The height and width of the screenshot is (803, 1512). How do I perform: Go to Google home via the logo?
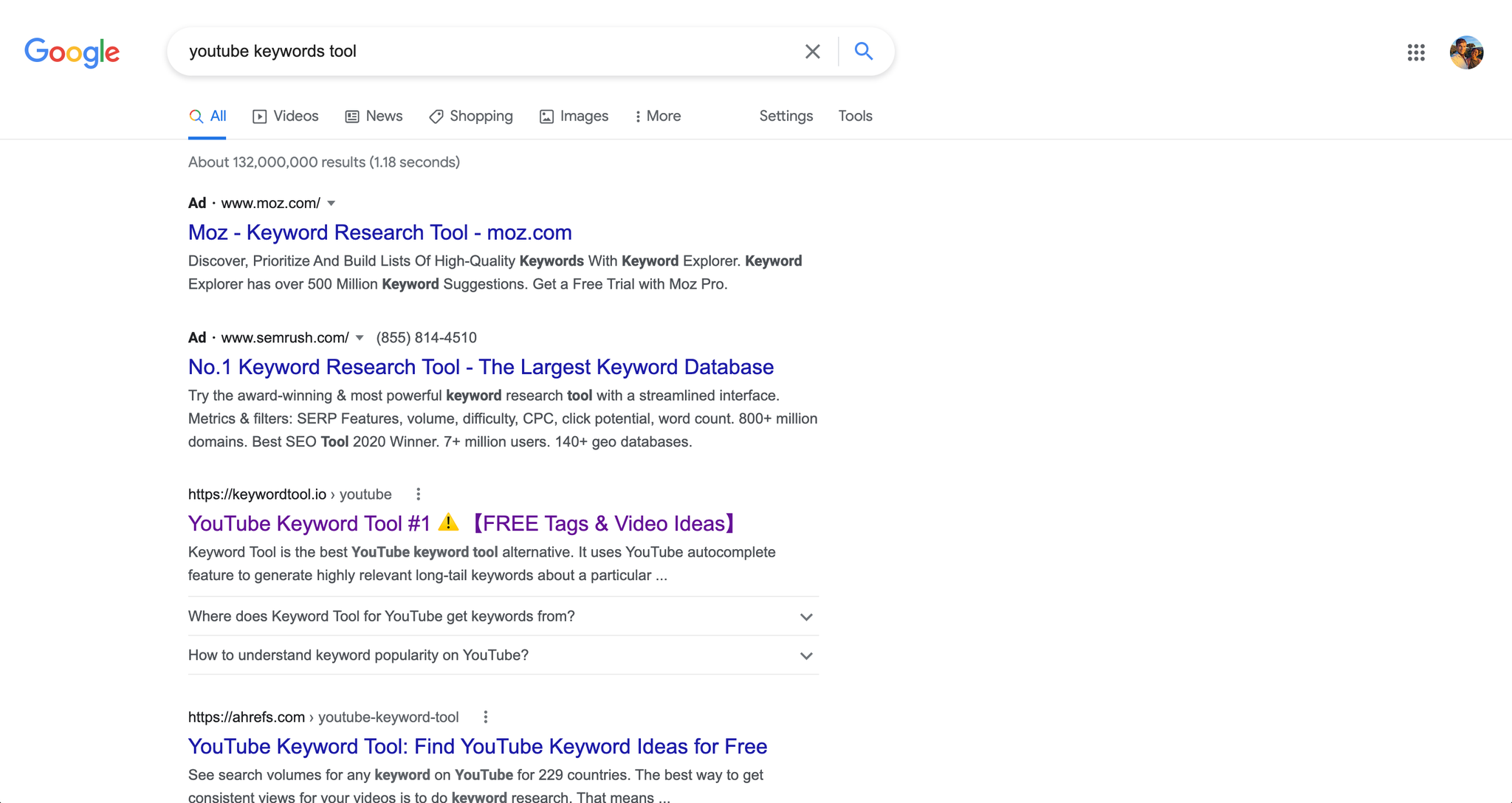pos(72,52)
